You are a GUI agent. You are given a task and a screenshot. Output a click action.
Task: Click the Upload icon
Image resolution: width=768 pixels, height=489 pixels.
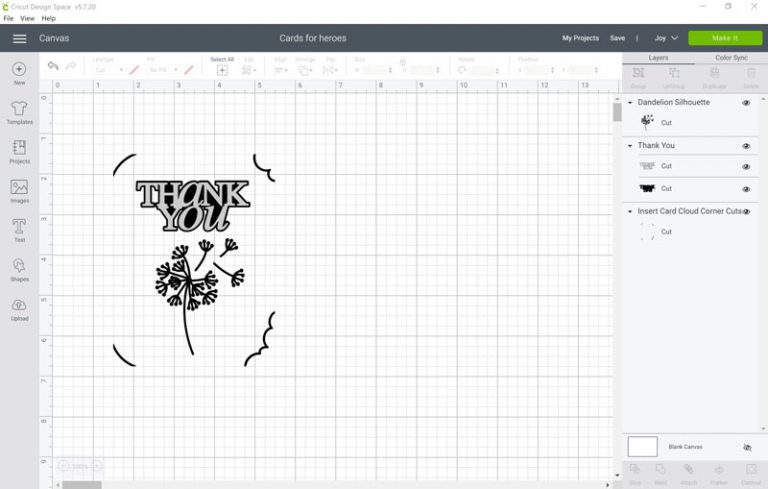tap(19, 308)
